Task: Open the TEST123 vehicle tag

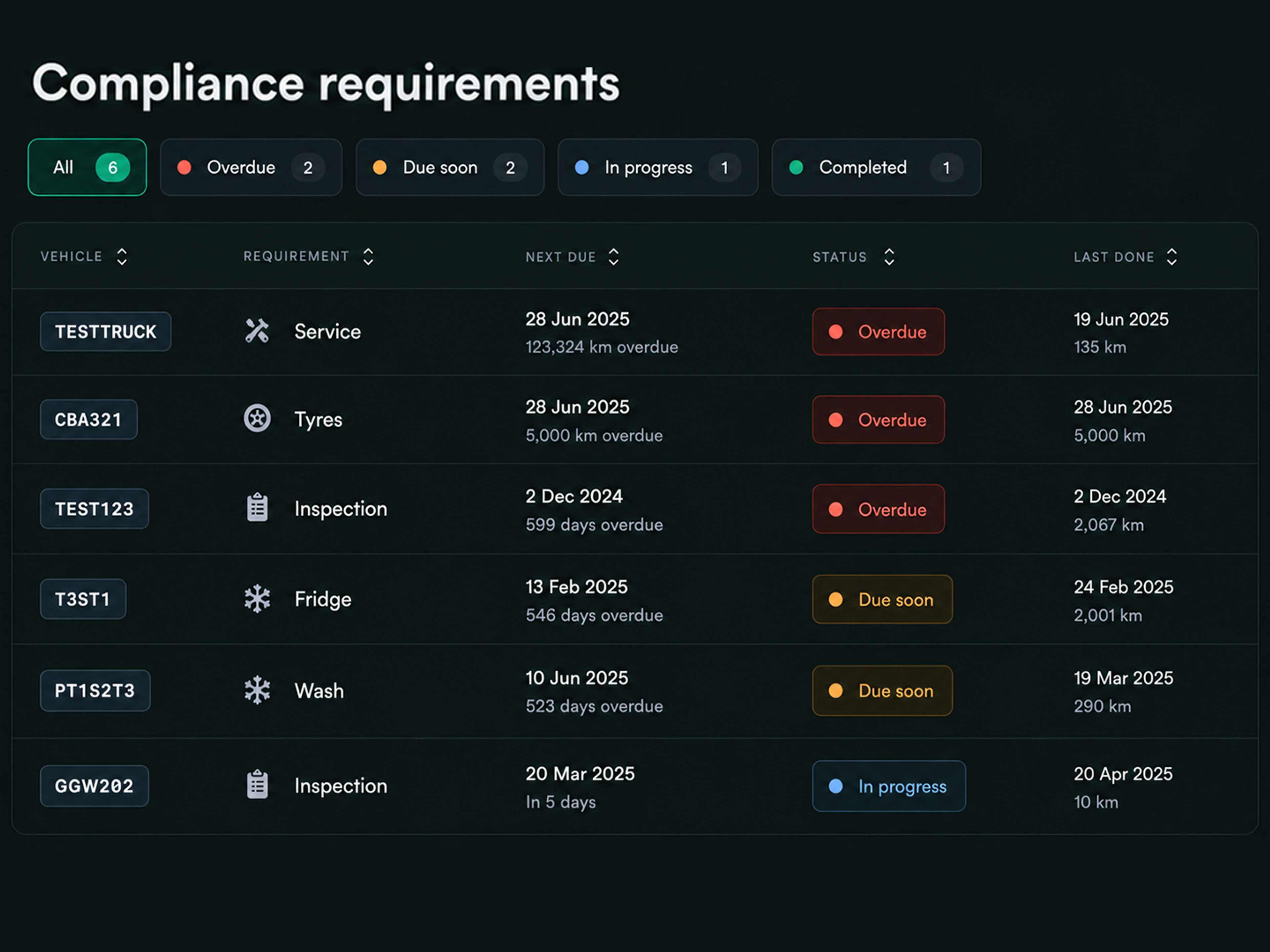Action: [94, 508]
